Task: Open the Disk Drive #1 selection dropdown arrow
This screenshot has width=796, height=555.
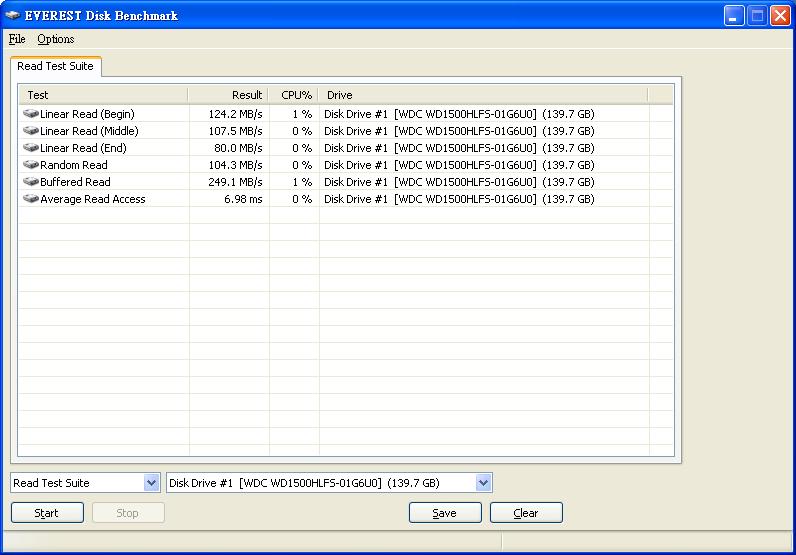Action: coord(483,482)
